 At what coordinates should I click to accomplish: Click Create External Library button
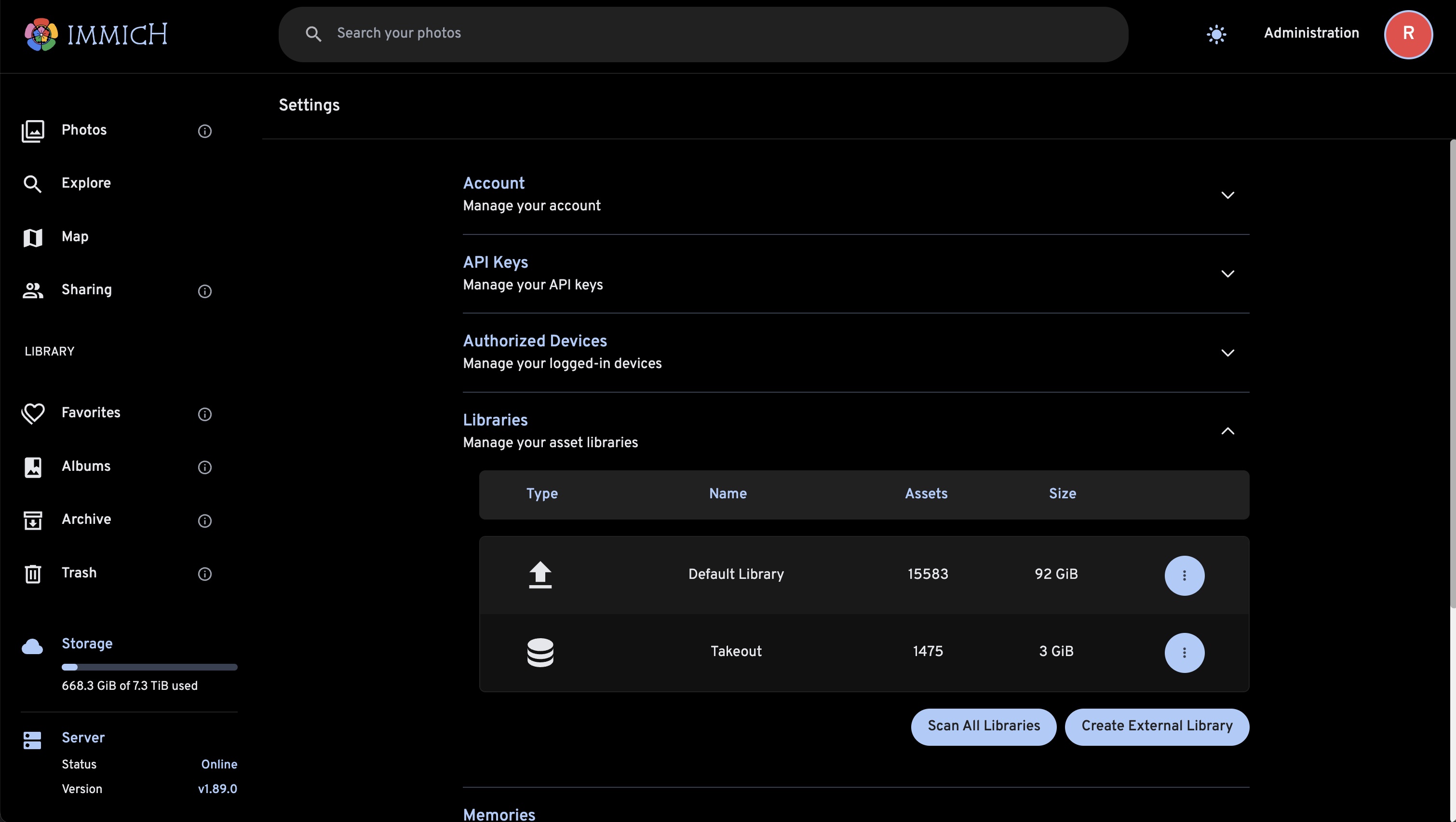(x=1157, y=726)
